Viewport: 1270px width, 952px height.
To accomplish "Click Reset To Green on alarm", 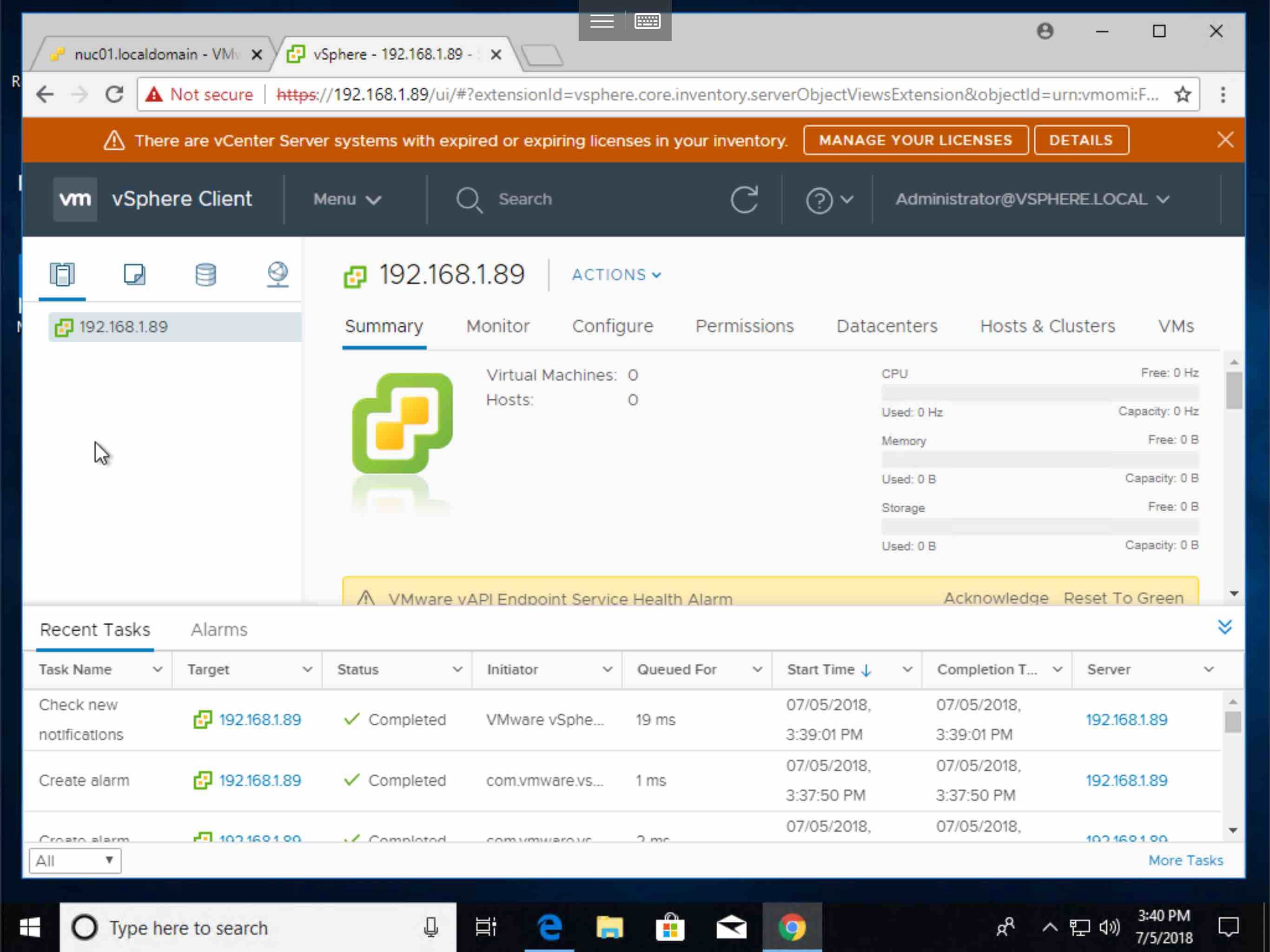I will 1123,598.
